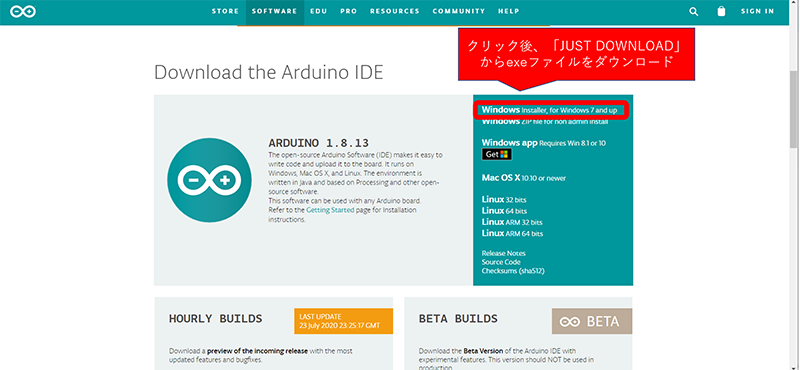
Task: Click the large round Arduino infinity logo
Action: pyautogui.click(x=209, y=180)
